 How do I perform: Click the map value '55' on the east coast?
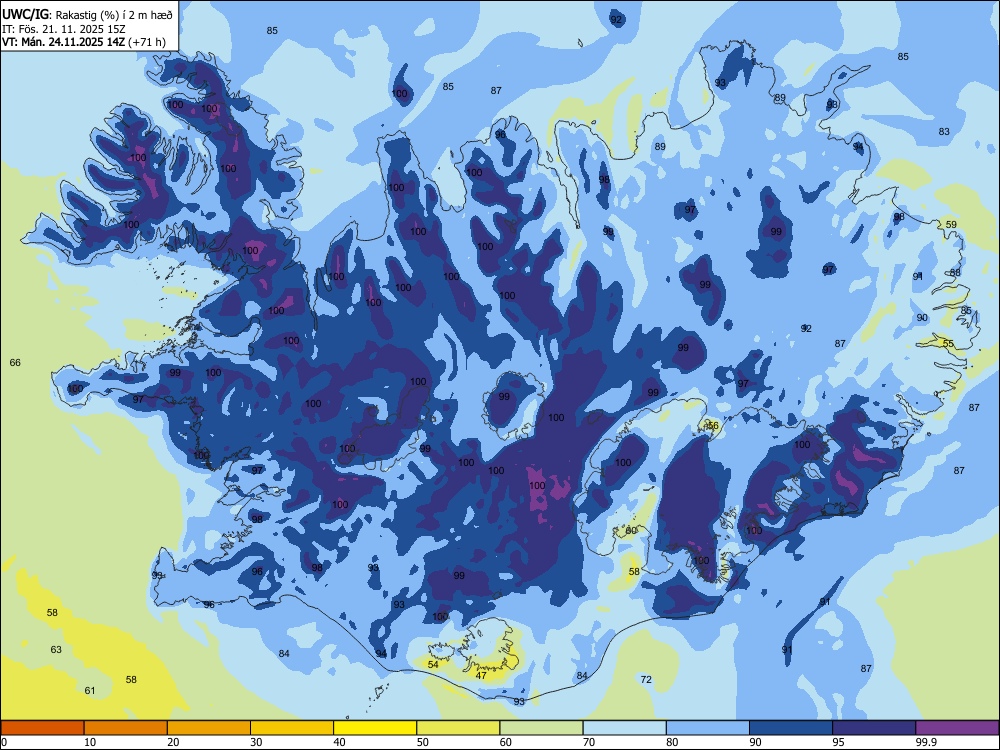[948, 344]
